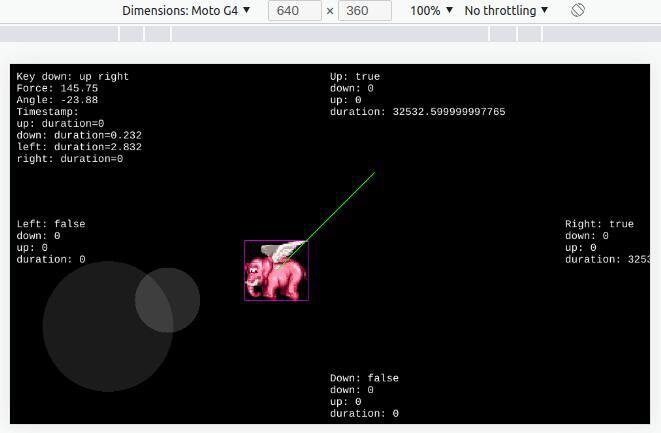Click the widest center segment of the breakpoint bar
Image resolution: width=661 pixels, height=433 pixels.
[x=330, y=34]
